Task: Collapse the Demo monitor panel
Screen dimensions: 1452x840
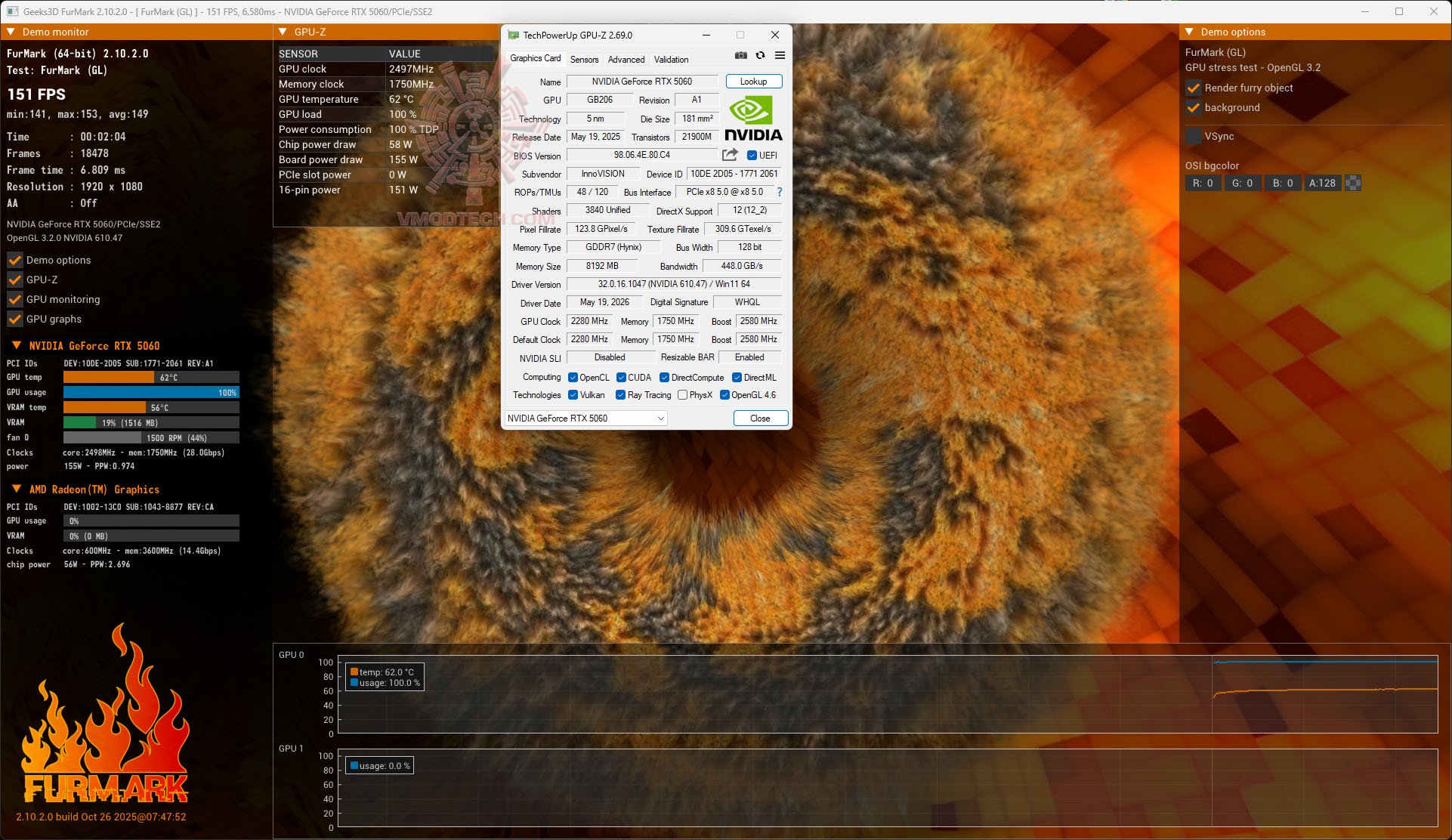Action: click(11, 32)
